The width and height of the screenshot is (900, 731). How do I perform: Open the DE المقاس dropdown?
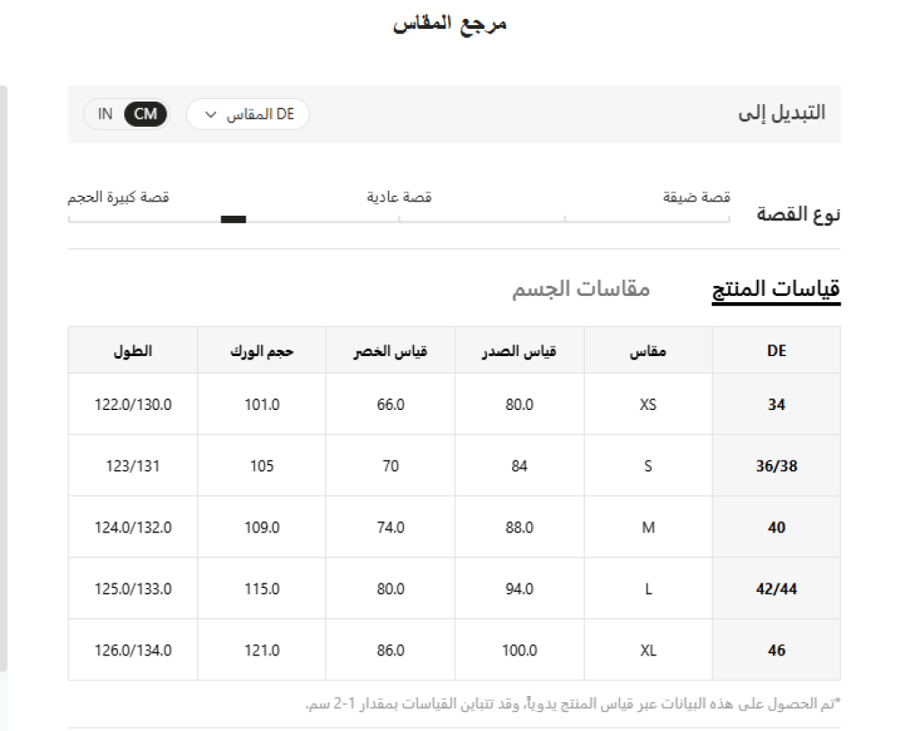tap(248, 114)
